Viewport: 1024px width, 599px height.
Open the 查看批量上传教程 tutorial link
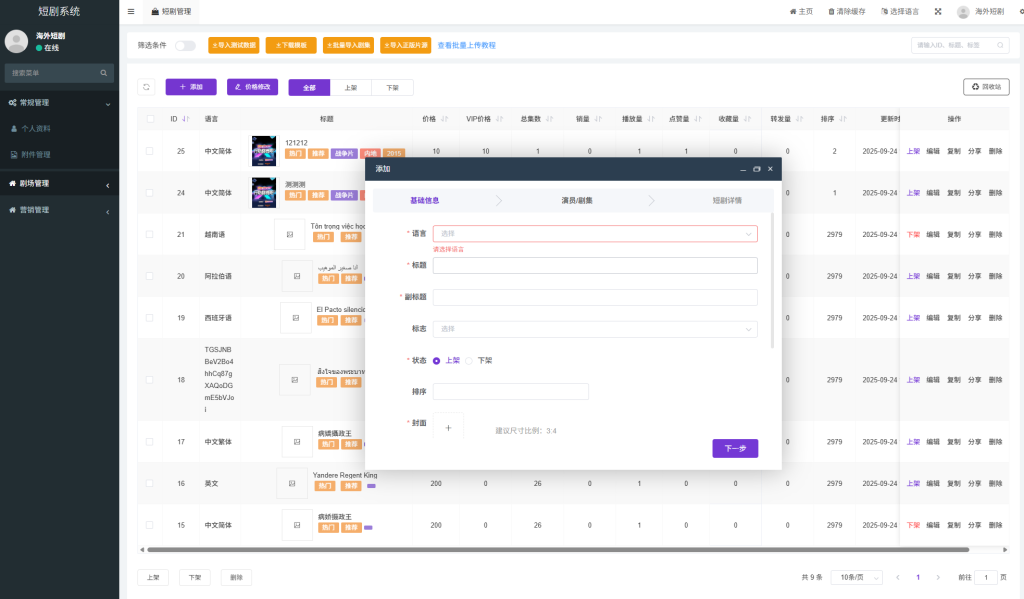pyautogui.click(x=468, y=45)
